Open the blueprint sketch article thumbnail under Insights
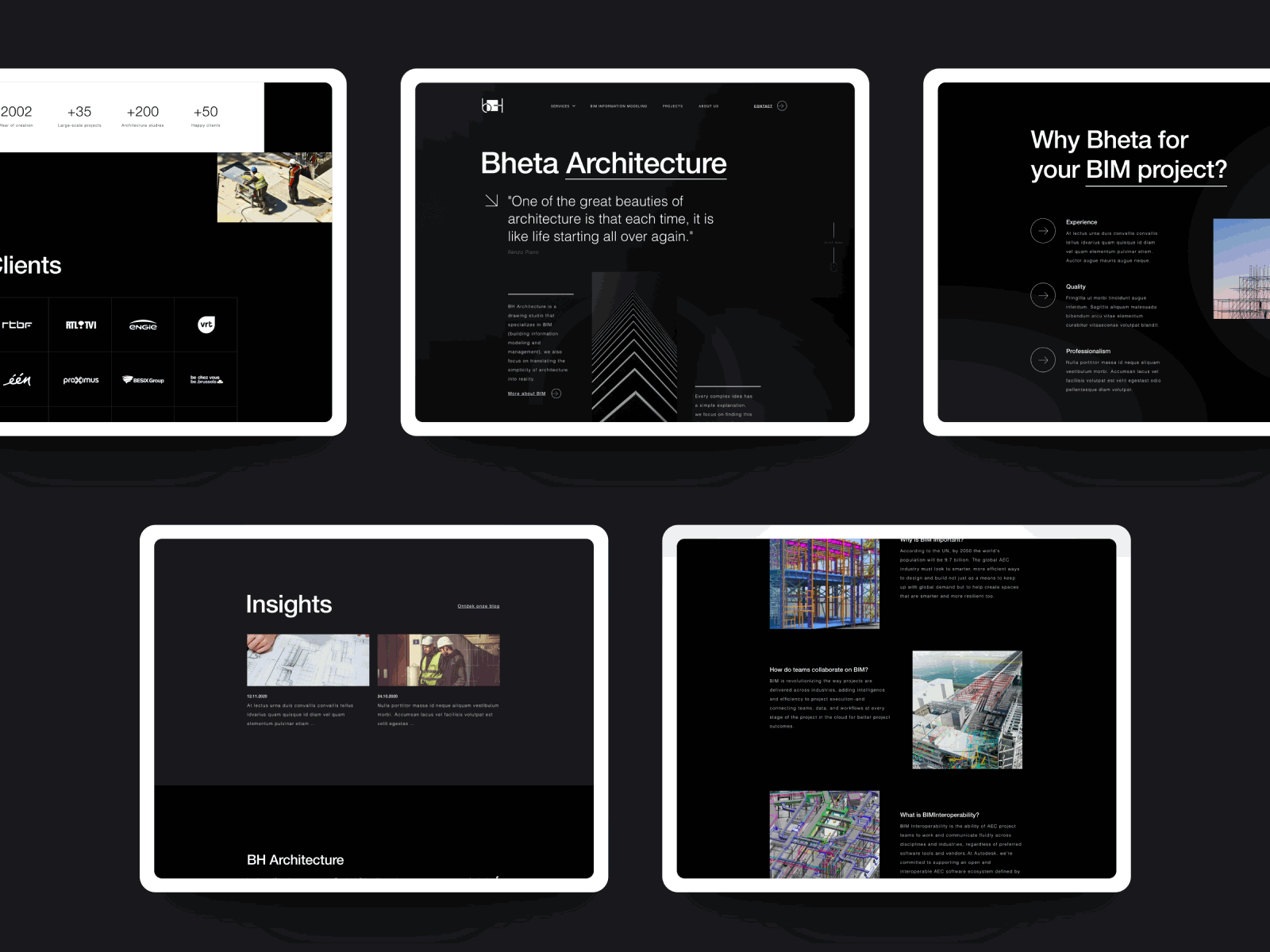The image size is (1270, 952). point(307,658)
